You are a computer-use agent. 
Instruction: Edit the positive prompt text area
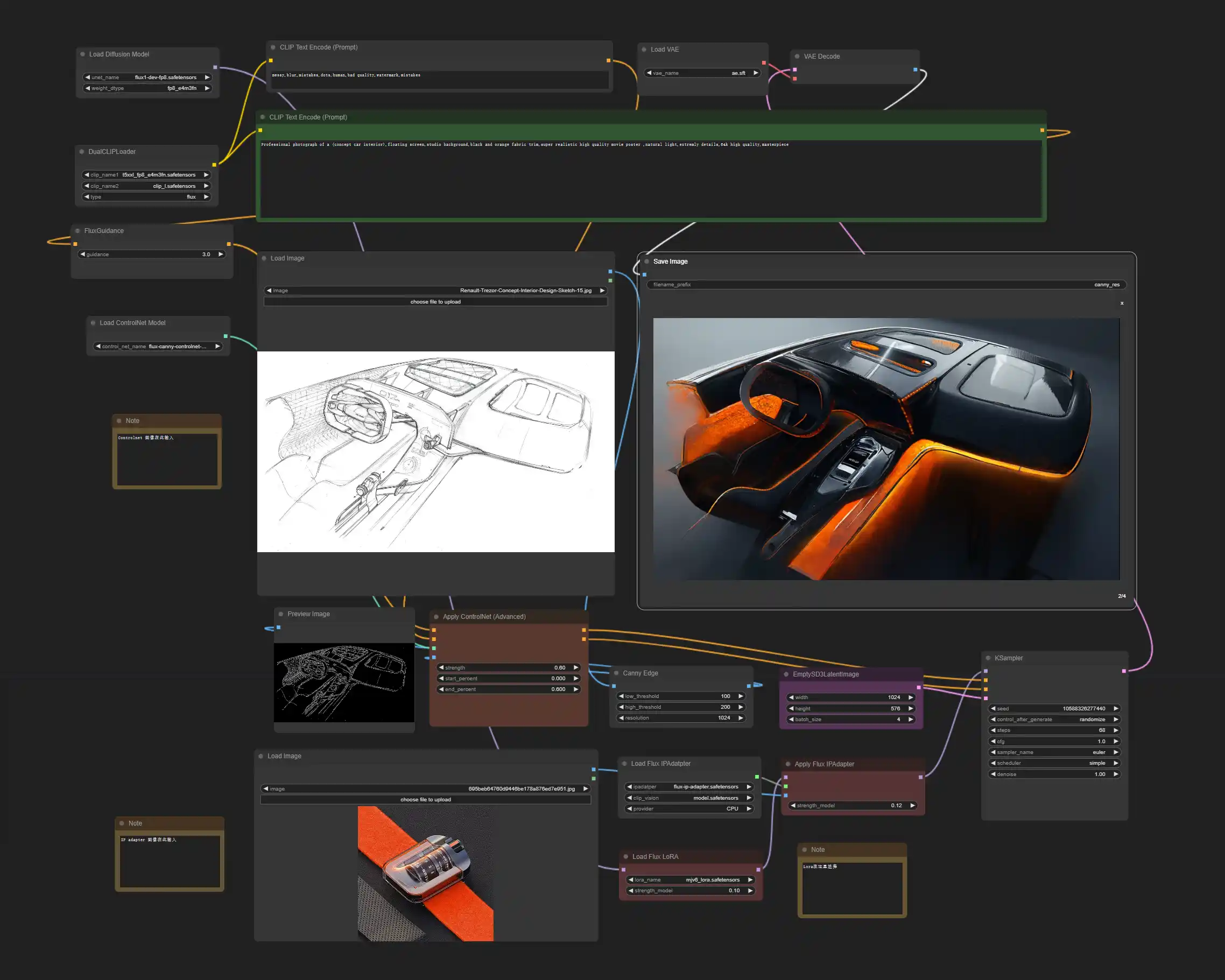(651, 178)
